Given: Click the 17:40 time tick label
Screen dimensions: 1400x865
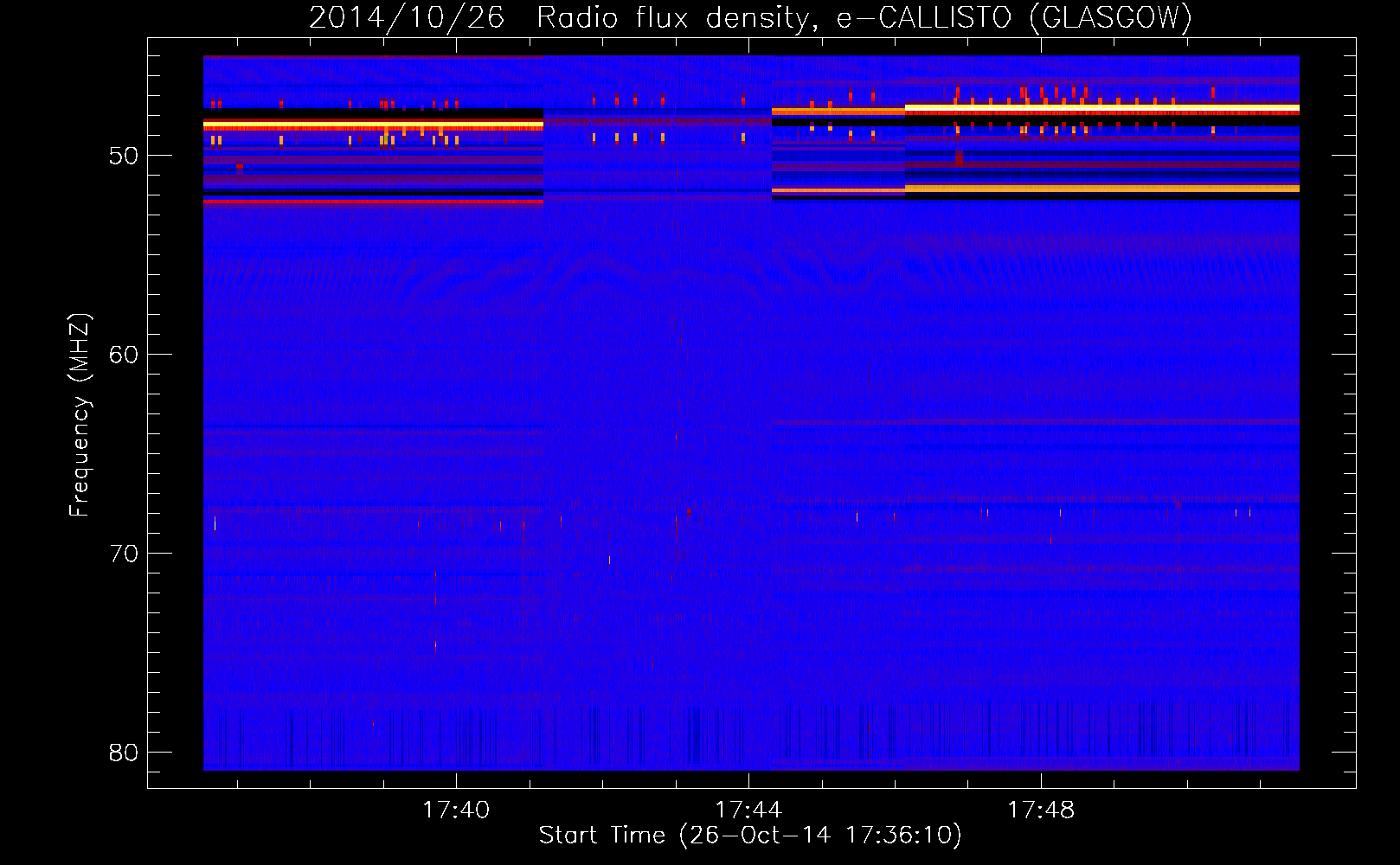Looking at the screenshot, I should (455, 810).
